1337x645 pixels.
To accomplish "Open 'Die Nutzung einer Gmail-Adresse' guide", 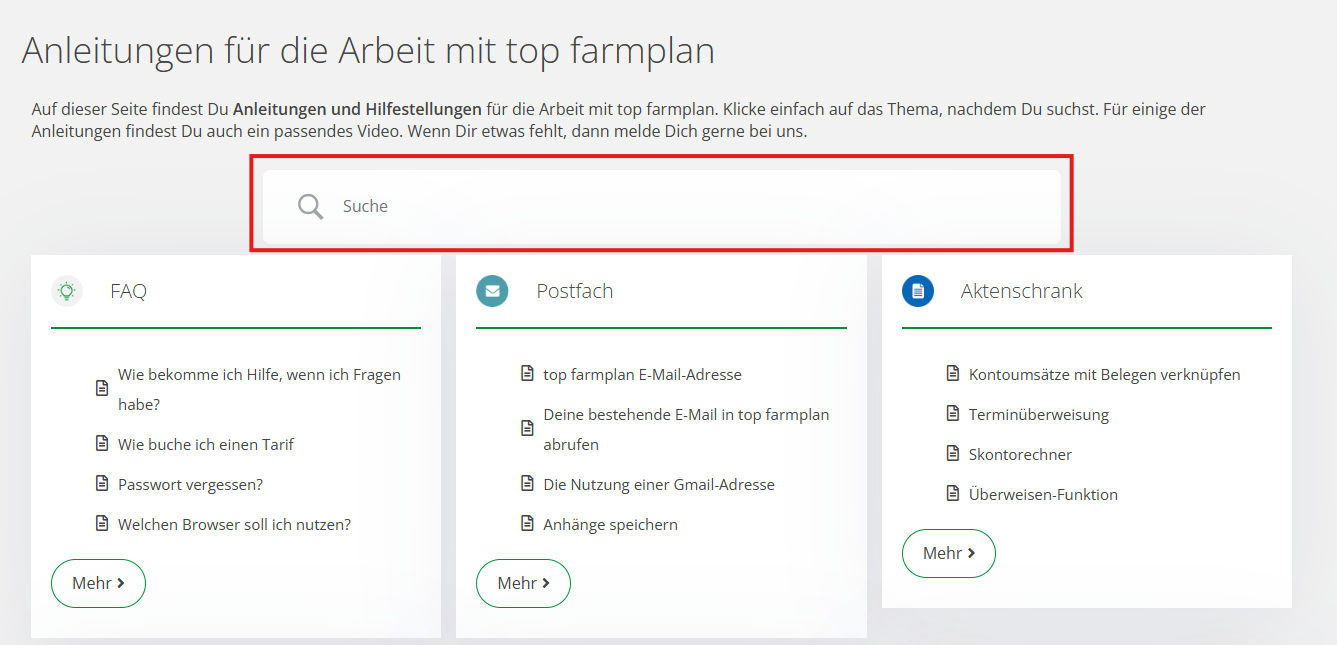I will point(659,484).
